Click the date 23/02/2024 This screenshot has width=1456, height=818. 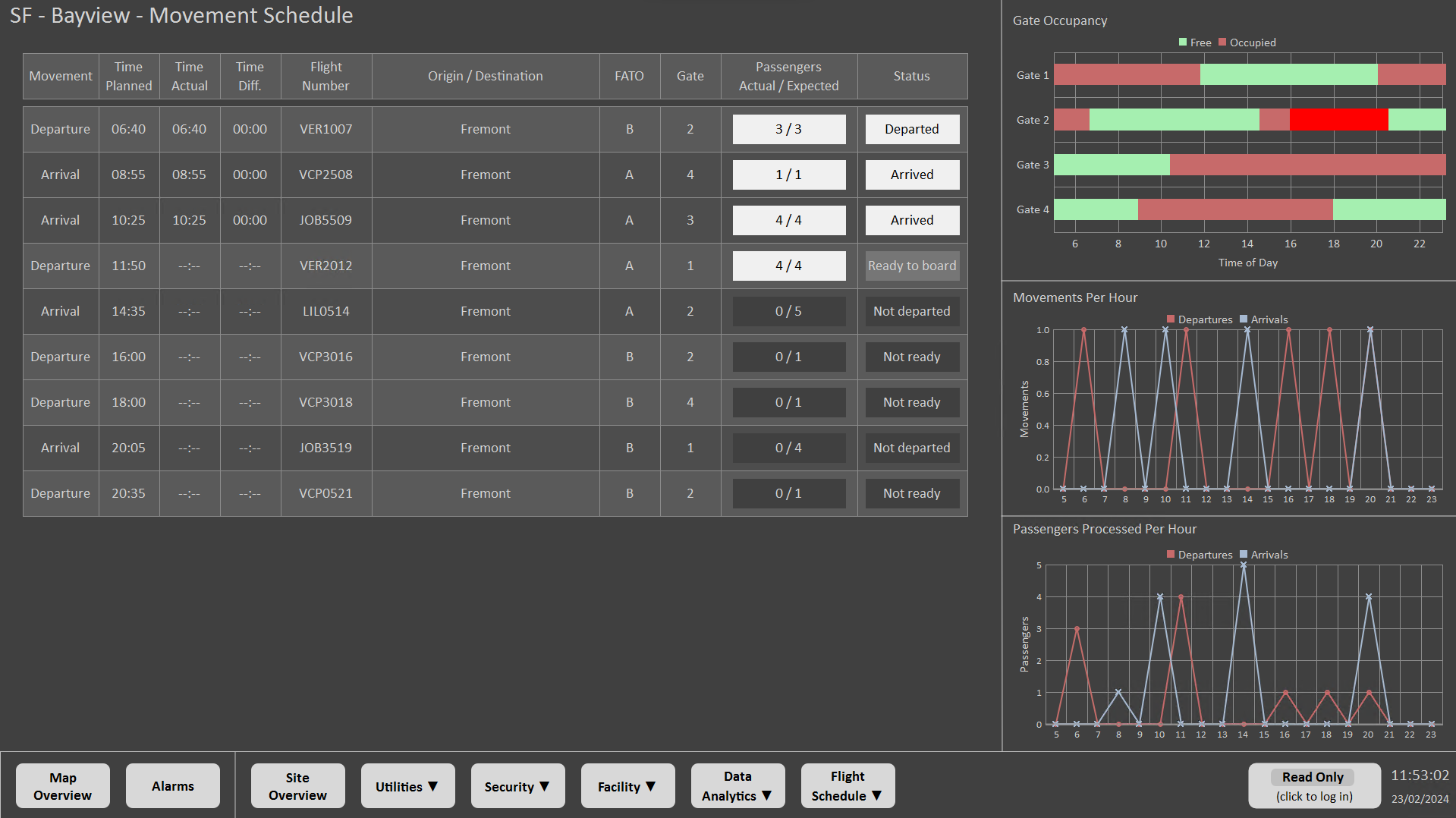pyautogui.click(x=1420, y=799)
